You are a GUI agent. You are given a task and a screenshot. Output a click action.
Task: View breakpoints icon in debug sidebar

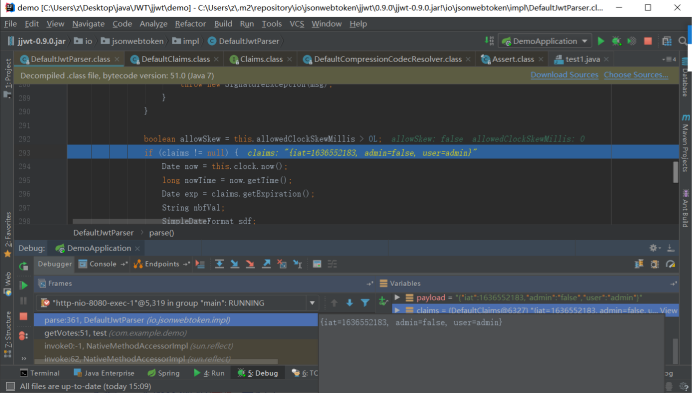23,336
